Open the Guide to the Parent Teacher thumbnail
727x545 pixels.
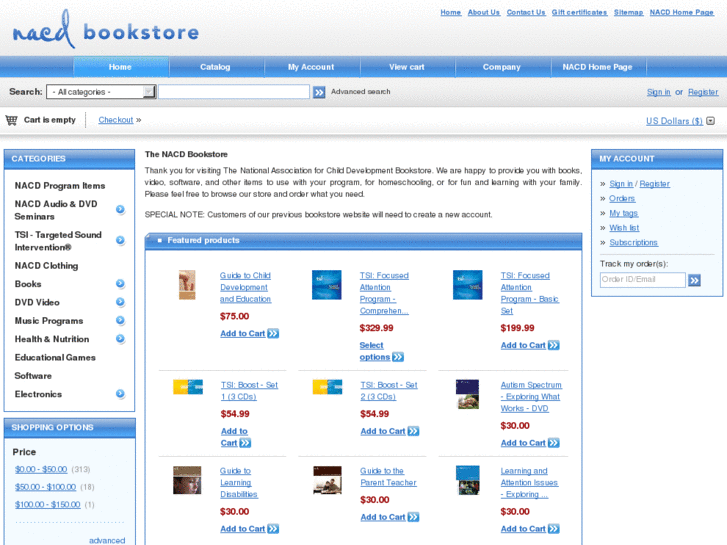tap(327, 480)
